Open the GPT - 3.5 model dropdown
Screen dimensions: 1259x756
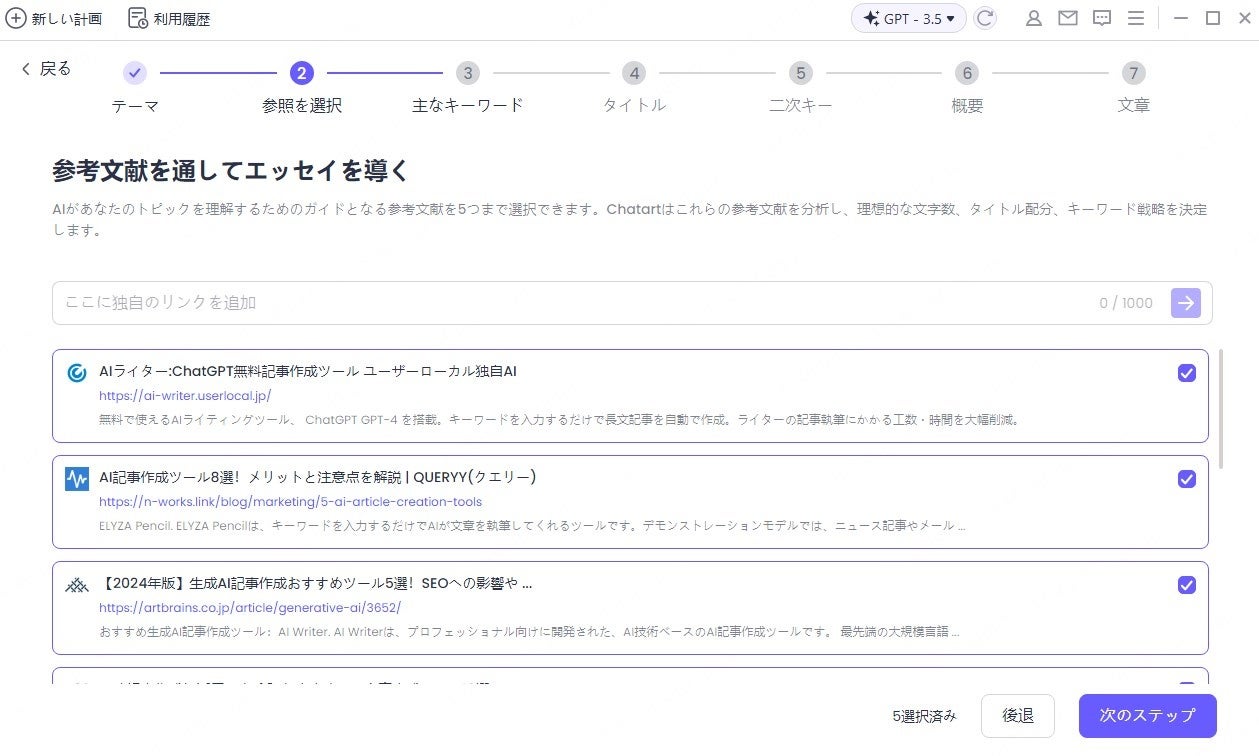click(909, 18)
